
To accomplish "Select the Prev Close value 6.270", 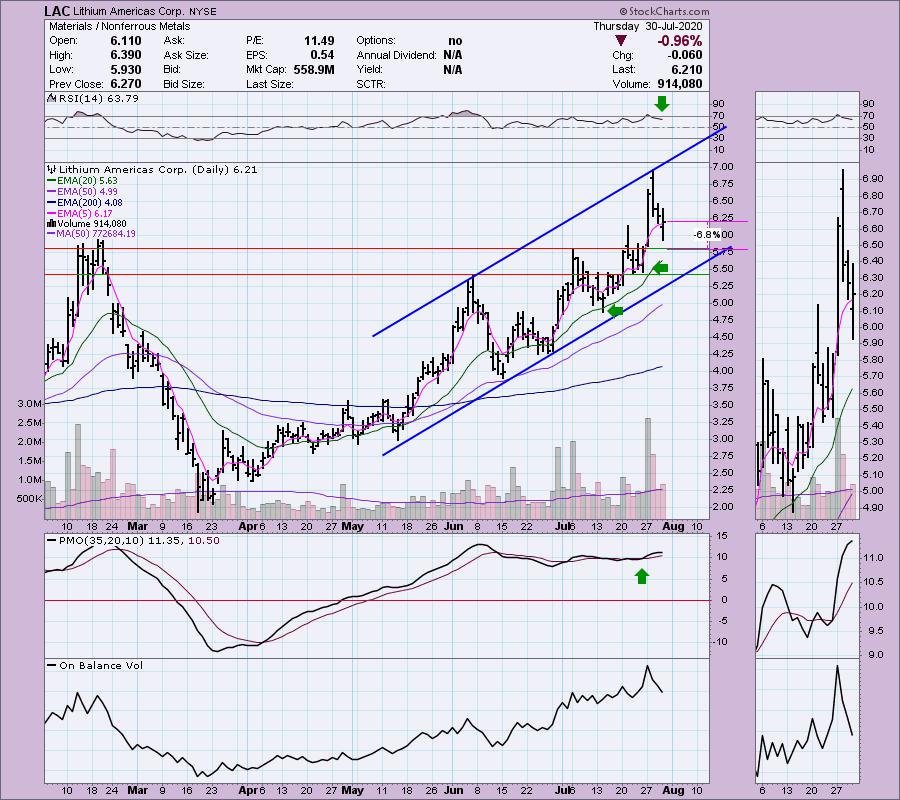I will 125,84.
